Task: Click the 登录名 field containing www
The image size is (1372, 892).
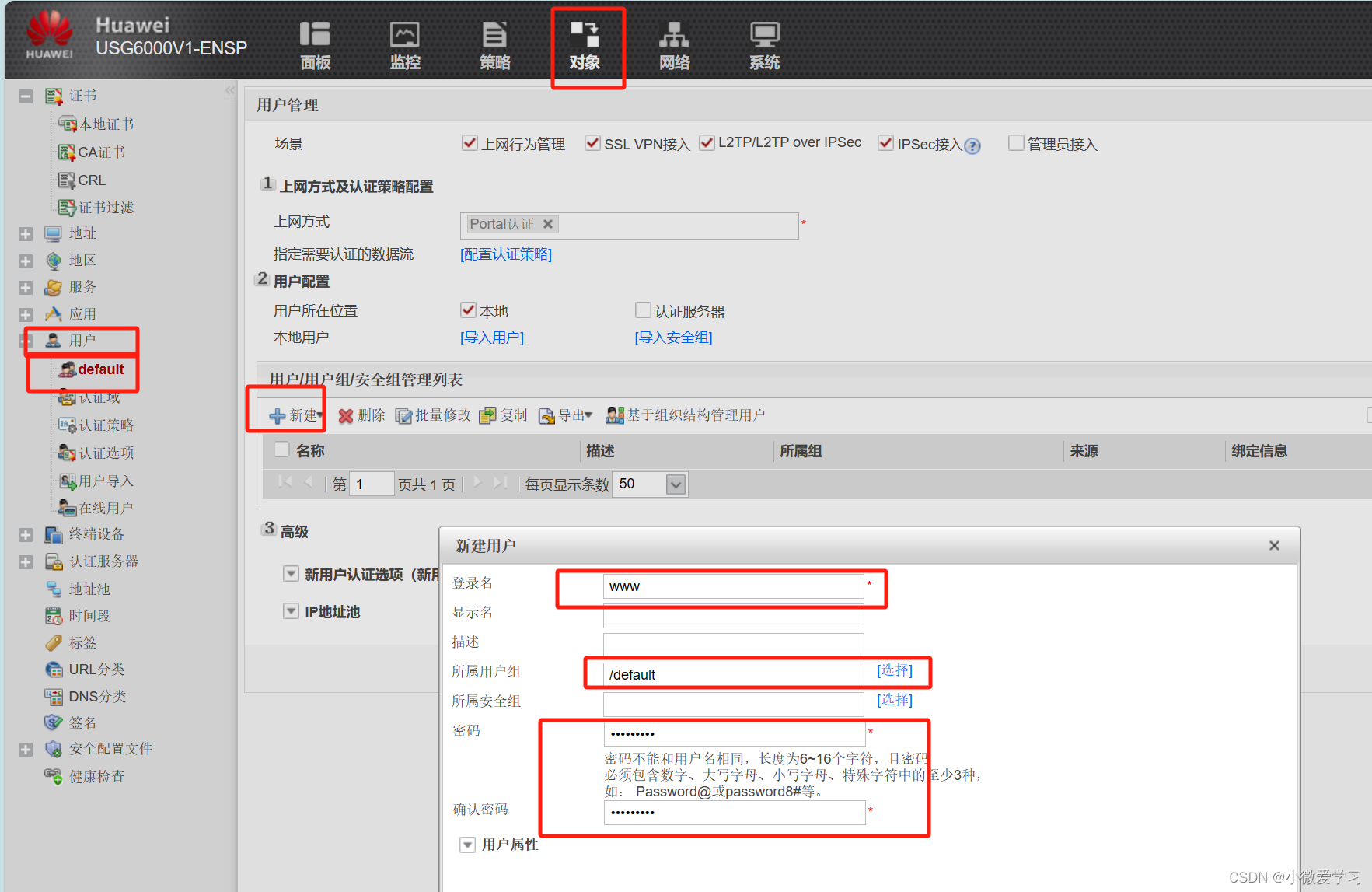Action: click(x=733, y=586)
